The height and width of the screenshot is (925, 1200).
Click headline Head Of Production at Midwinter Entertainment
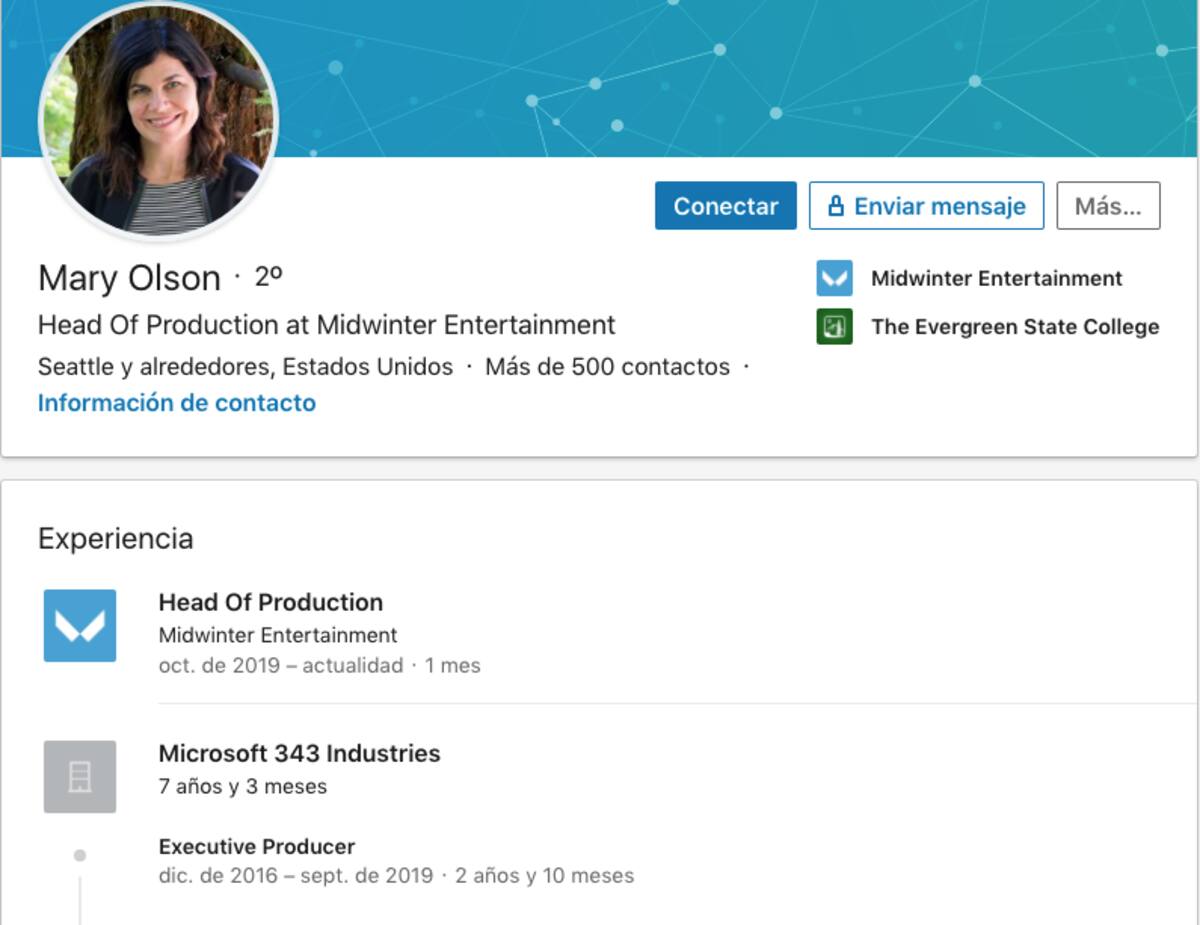tap(327, 325)
